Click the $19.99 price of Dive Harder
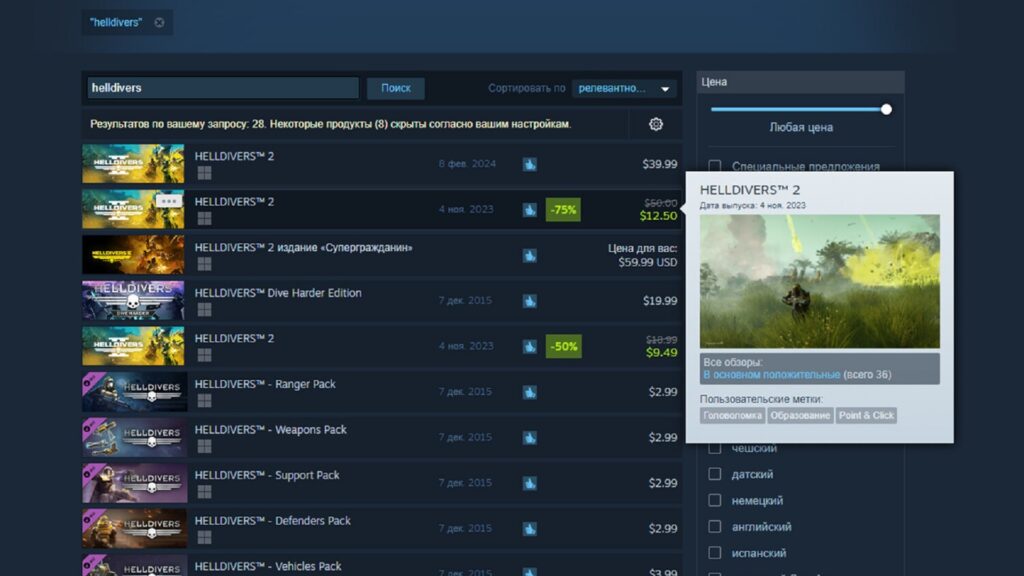 point(660,301)
